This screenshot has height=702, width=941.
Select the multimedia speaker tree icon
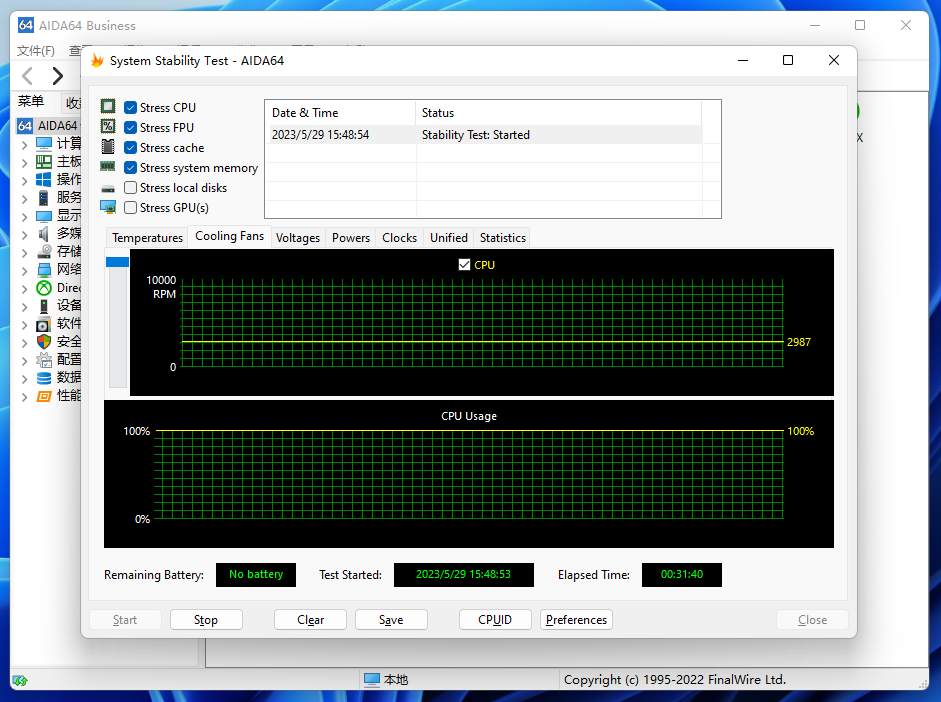point(44,233)
